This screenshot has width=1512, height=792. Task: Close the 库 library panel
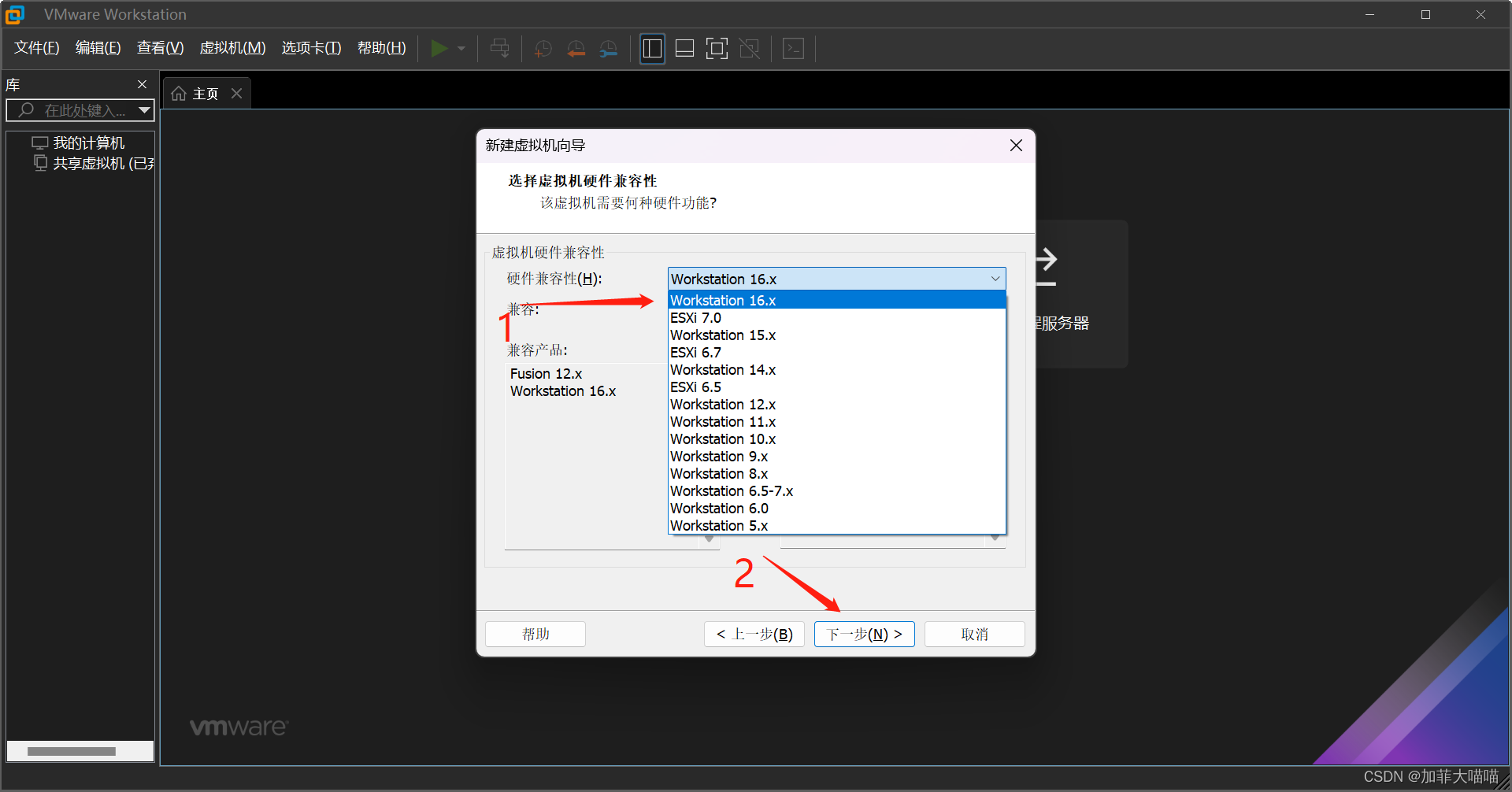[x=142, y=84]
